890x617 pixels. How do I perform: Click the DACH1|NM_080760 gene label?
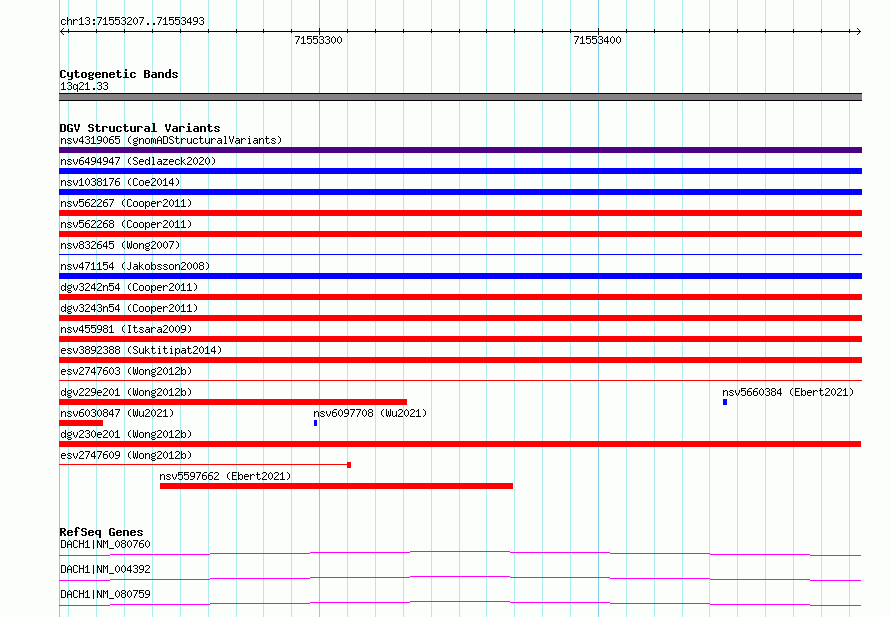pyautogui.click(x=106, y=544)
